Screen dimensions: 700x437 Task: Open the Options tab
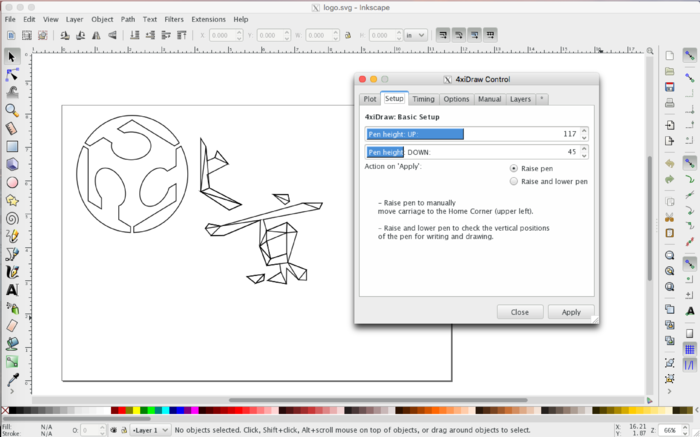tap(456, 99)
